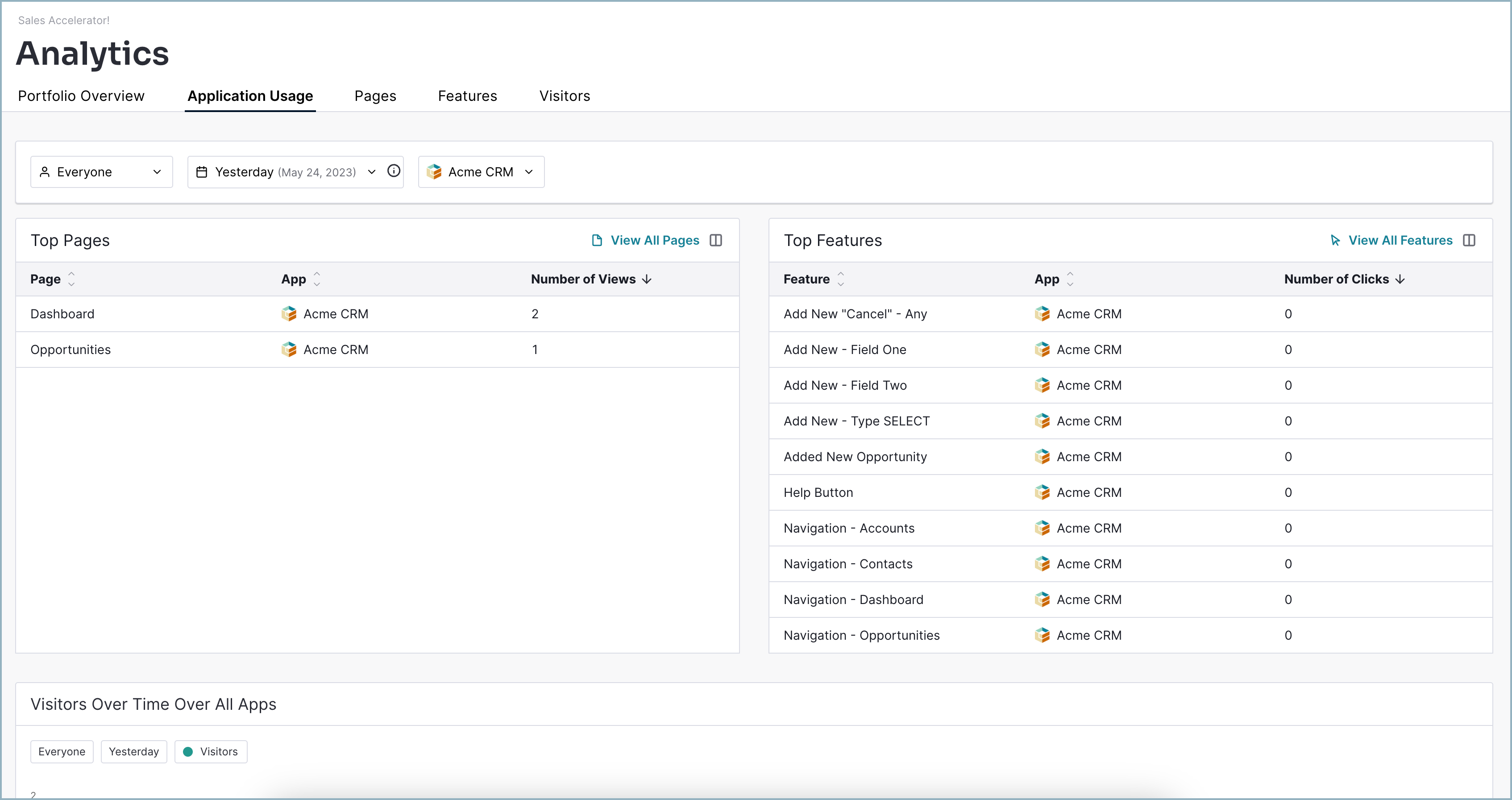Screen dimensions: 1512x800
Task: Click the Visitors Over Time Over All Apps heading
Action: pos(153,704)
